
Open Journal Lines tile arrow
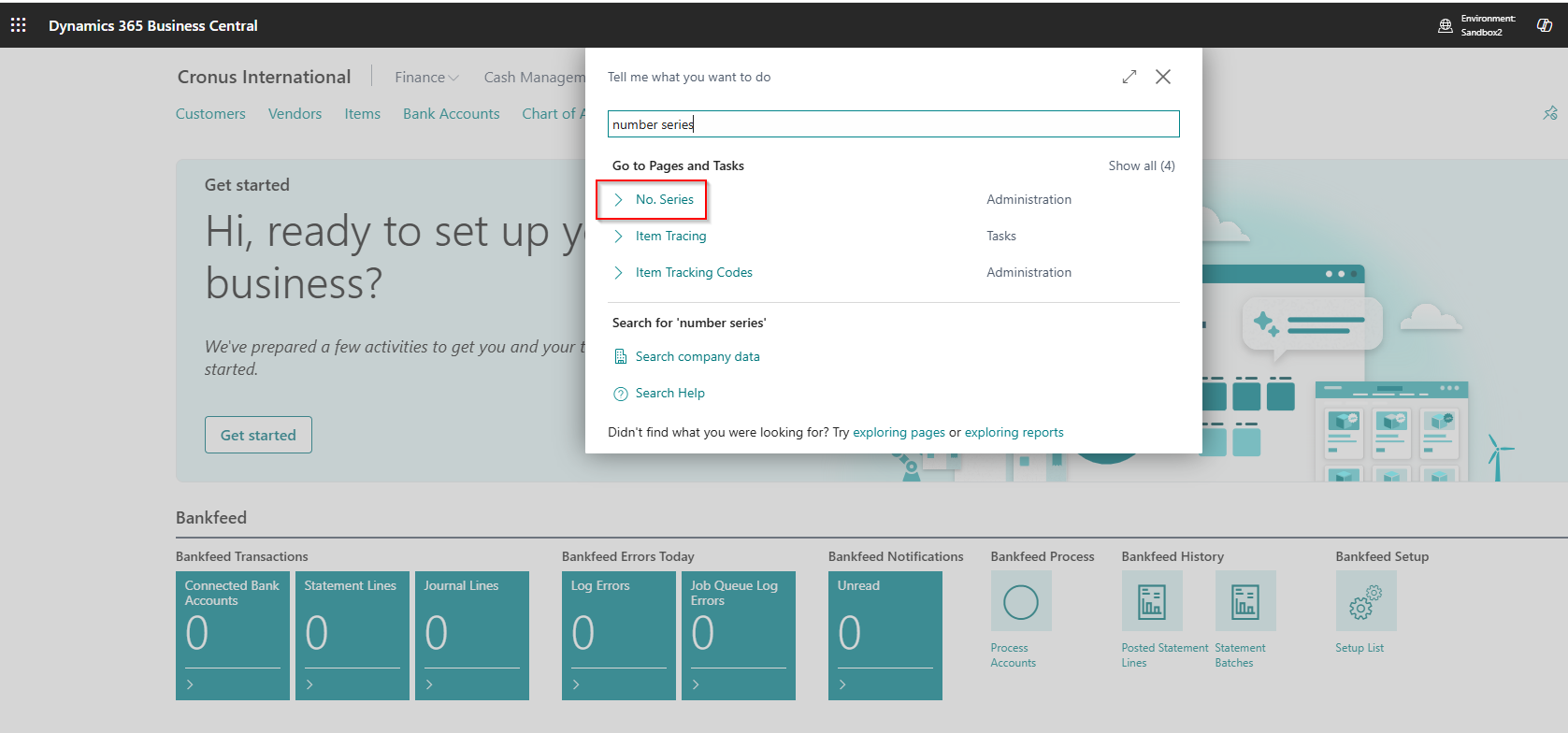[430, 684]
